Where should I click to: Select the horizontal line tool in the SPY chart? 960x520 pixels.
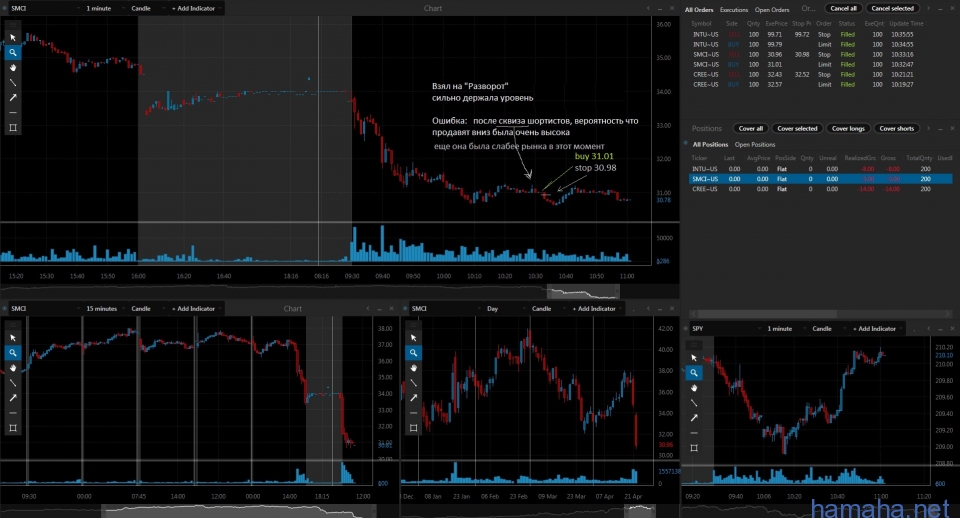[694, 432]
